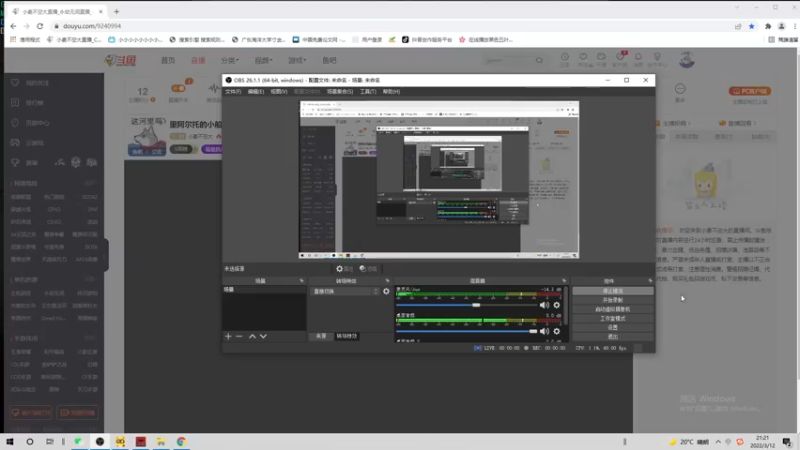Open the OBS 工具(T) Tools menu
800x450 pixels.
coord(368,92)
